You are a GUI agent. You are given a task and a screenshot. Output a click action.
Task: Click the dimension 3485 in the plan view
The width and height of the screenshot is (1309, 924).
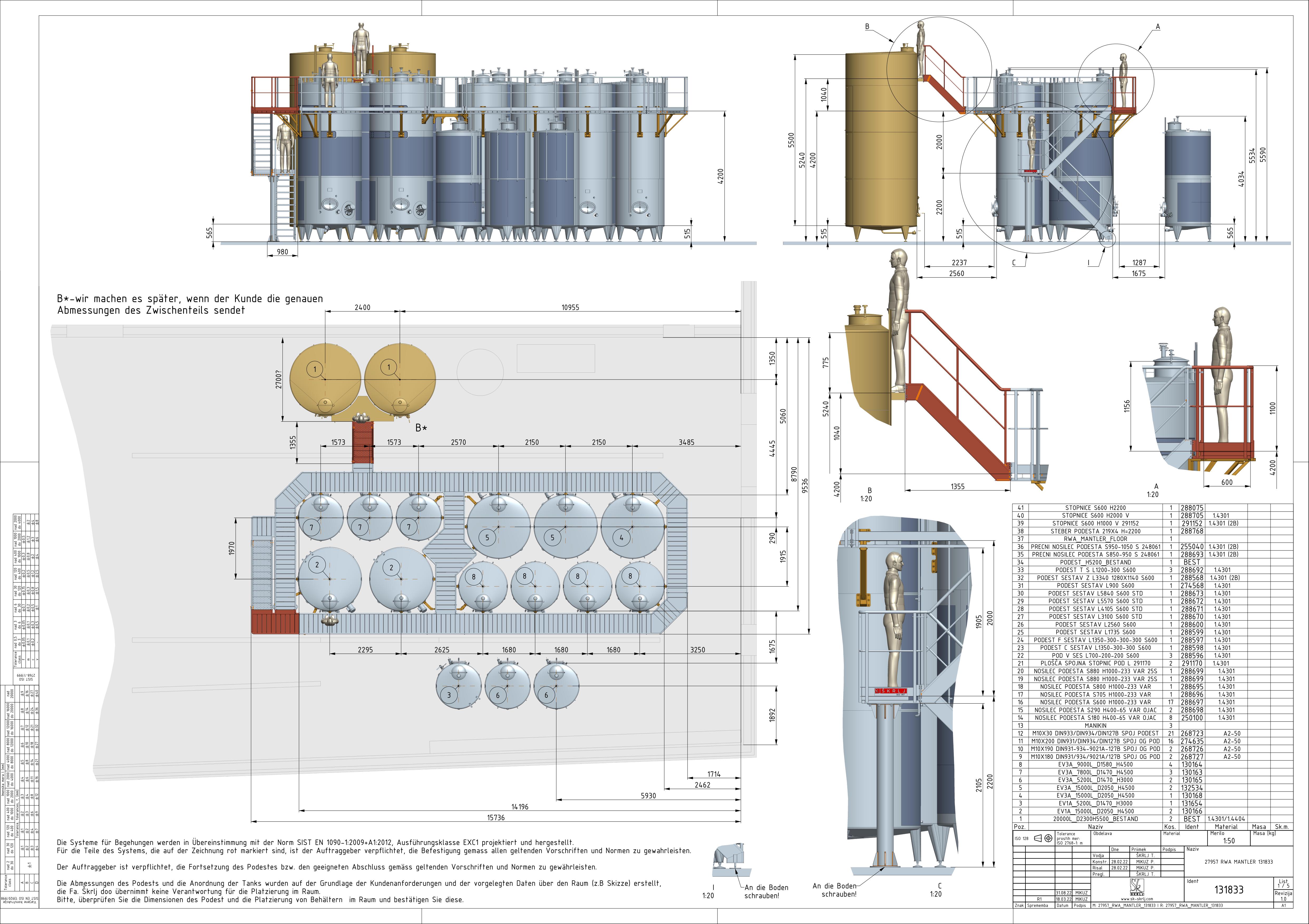pyautogui.click(x=687, y=442)
